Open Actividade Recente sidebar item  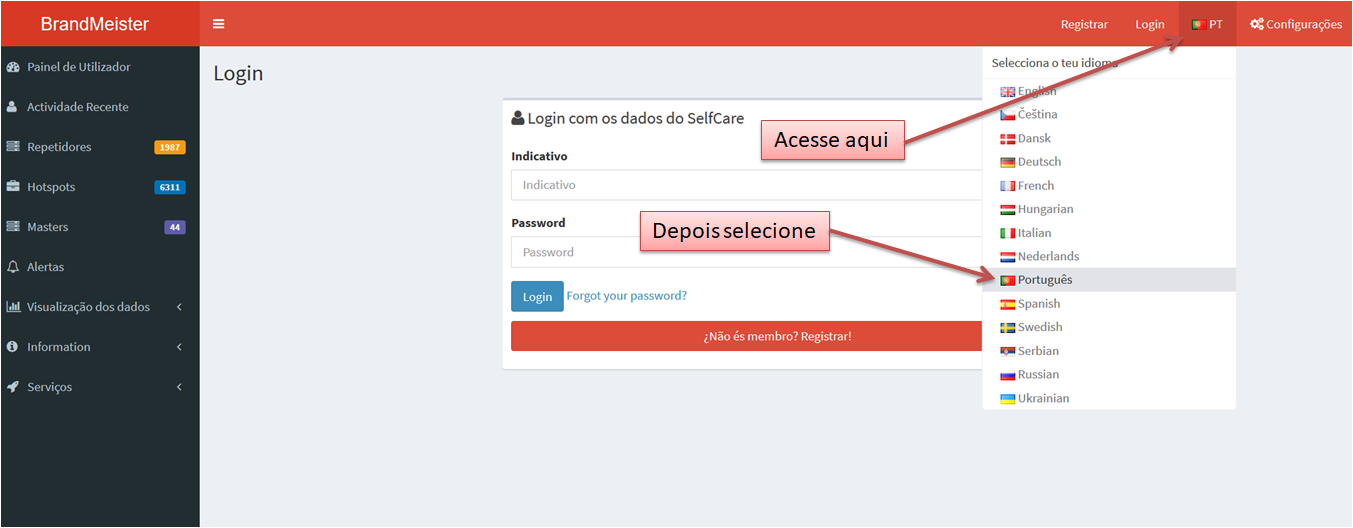coord(100,107)
